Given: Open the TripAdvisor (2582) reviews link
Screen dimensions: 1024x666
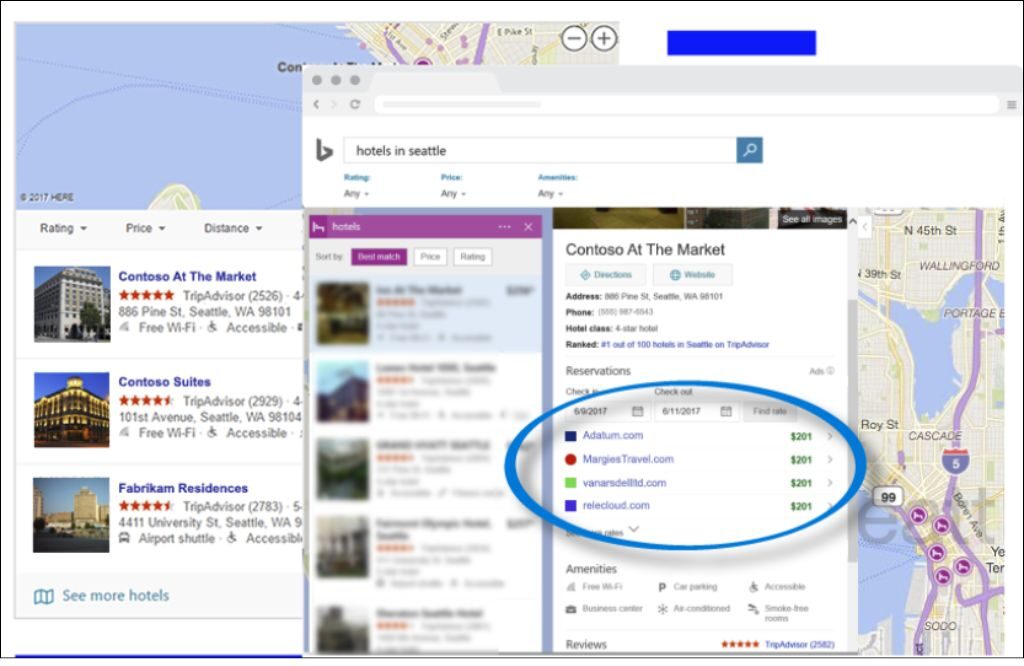Looking at the screenshot, I should point(799,644).
